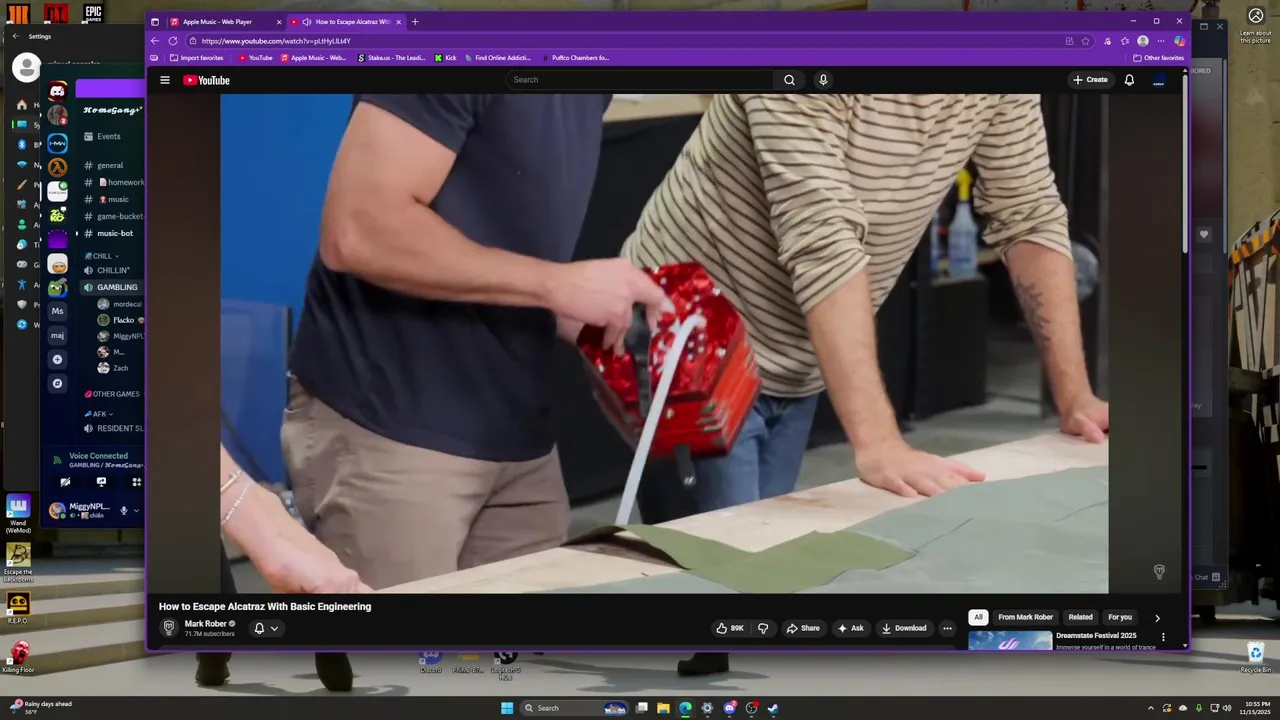The image size is (1280, 720).
Task: Open File Explorer from the taskbar
Action: (x=663, y=708)
